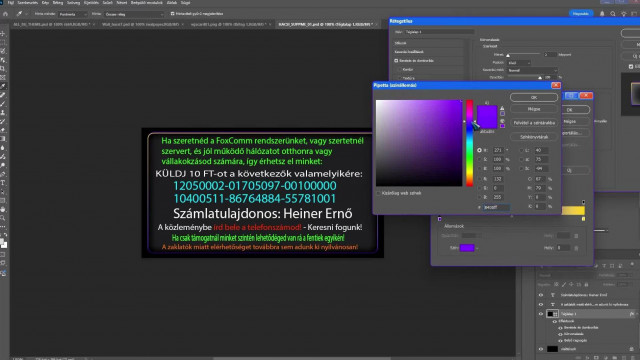Open the Kép menu
Image resolution: width=640 pixels, height=360 pixels.
click(45, 2)
